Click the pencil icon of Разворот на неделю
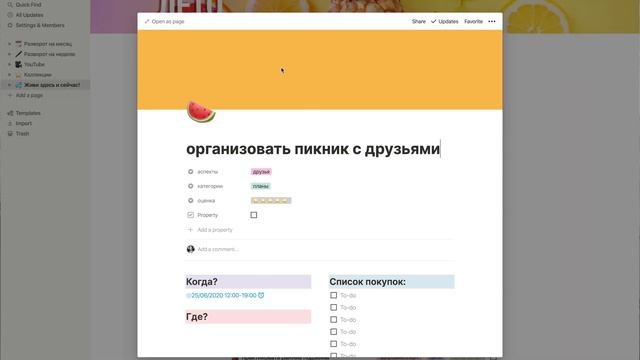 click(18, 54)
